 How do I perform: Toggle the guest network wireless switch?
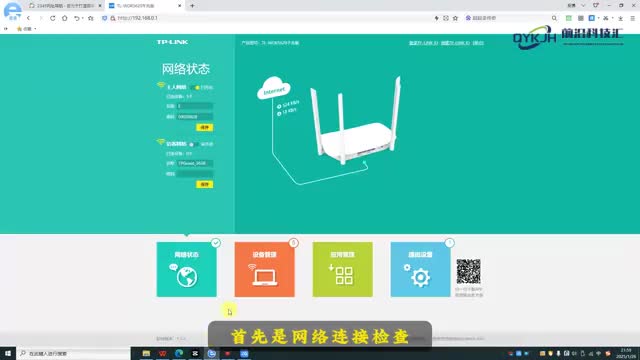(194, 144)
